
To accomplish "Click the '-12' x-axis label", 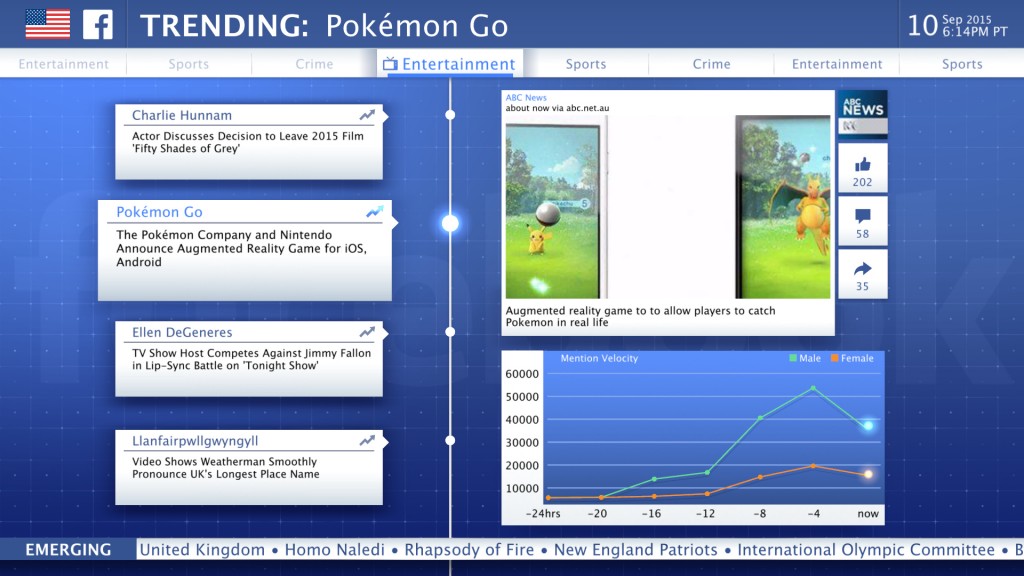I will (x=705, y=514).
